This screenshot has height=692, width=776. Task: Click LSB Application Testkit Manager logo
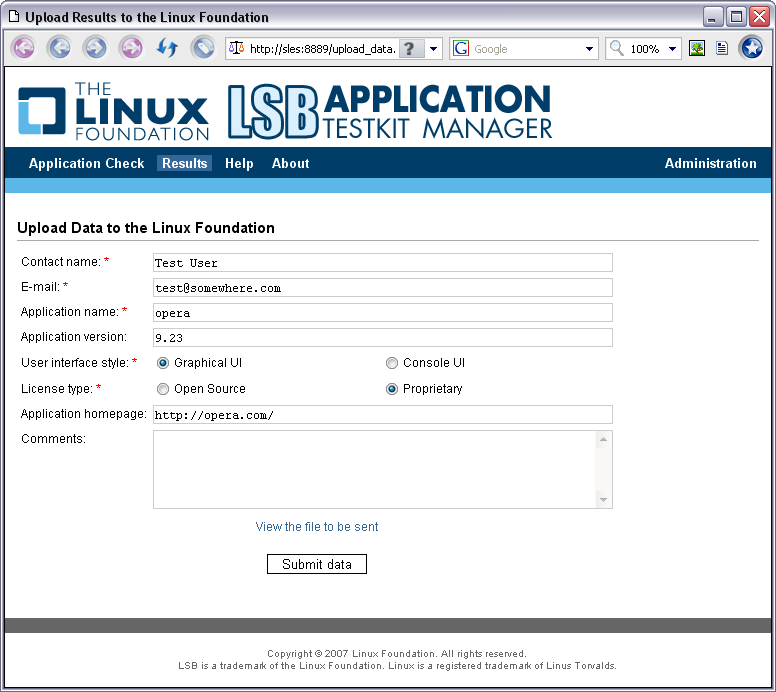[x=389, y=111]
